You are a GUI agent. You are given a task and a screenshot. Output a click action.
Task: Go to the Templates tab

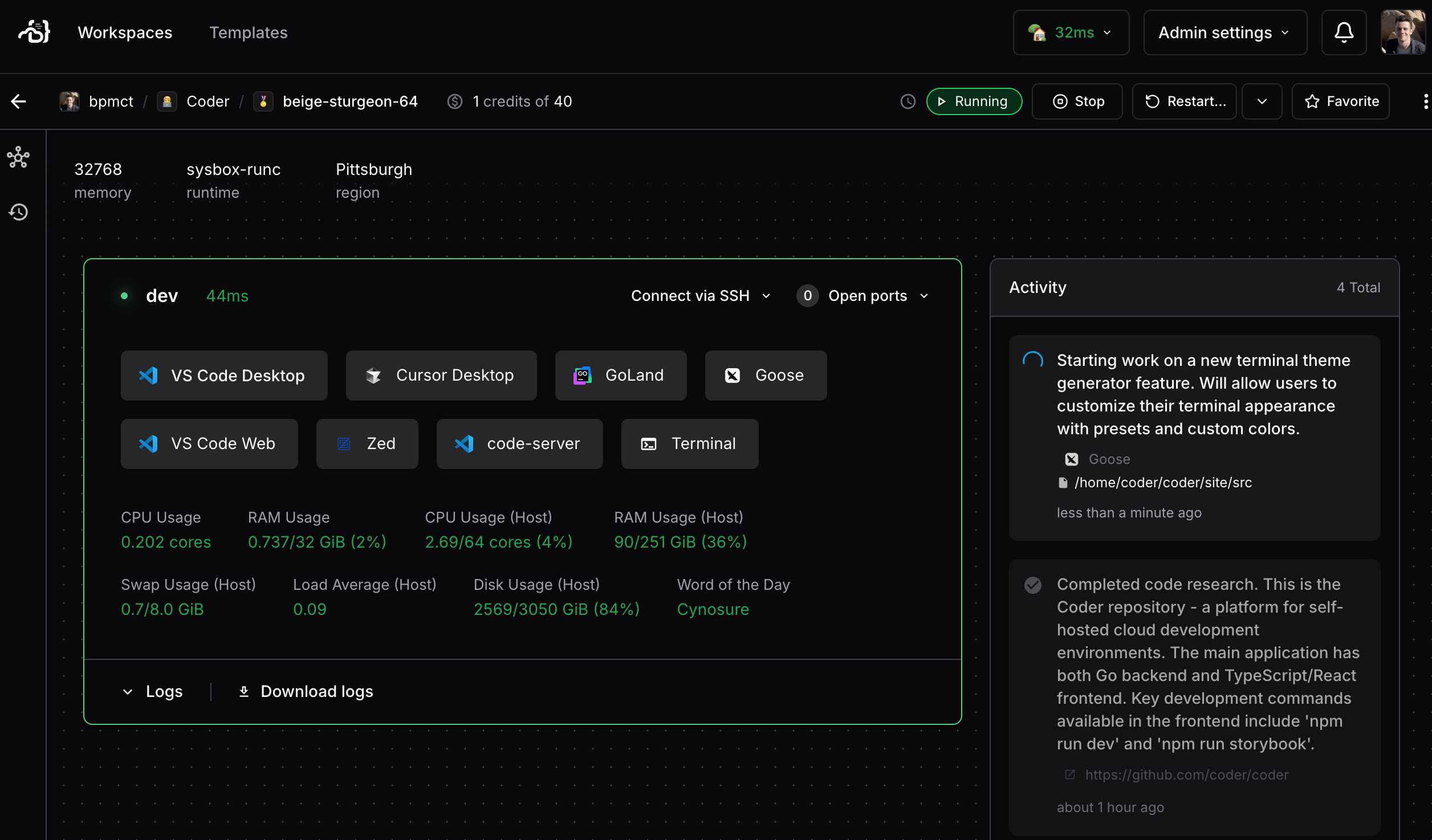pyautogui.click(x=248, y=32)
